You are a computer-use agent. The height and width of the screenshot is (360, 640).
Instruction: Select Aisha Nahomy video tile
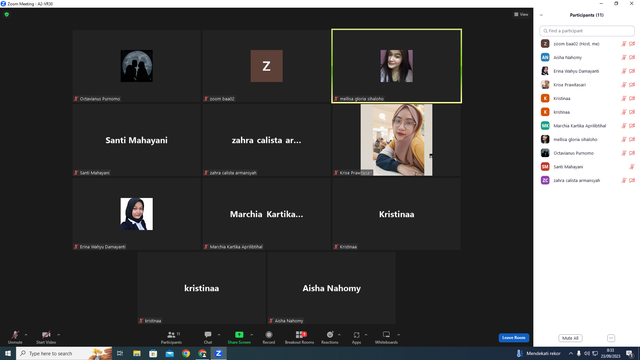click(x=331, y=288)
